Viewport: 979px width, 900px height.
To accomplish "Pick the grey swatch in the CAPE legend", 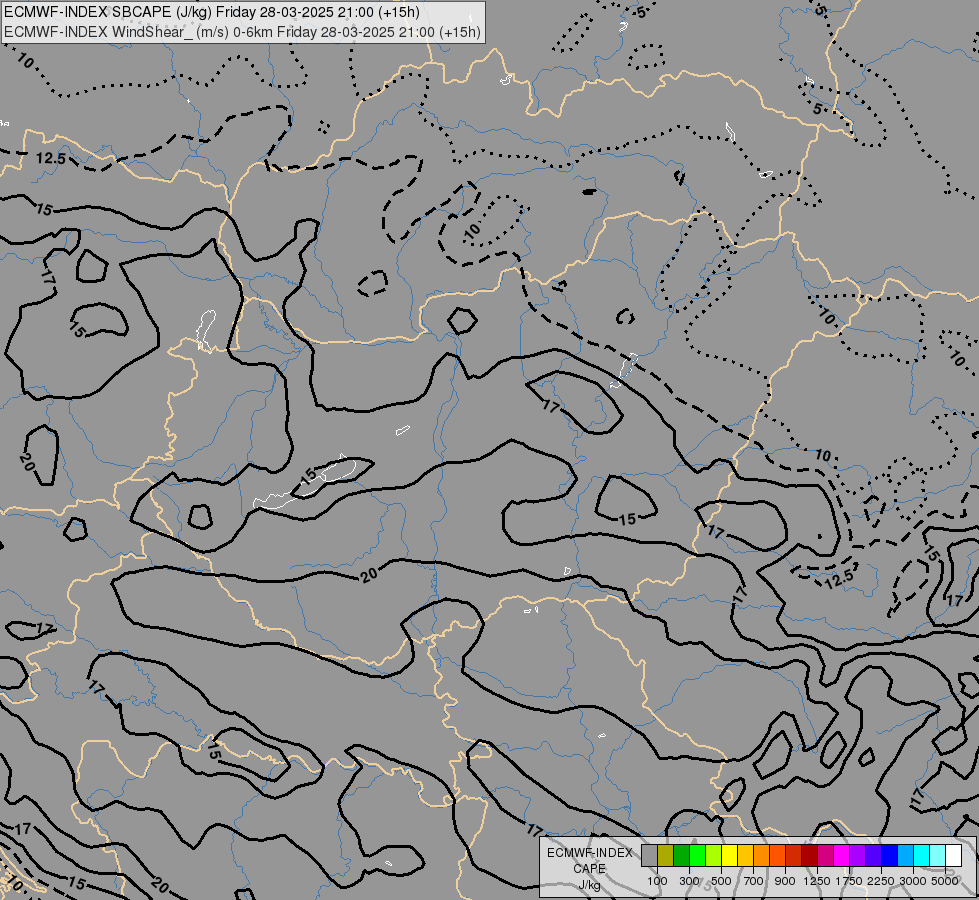I will click(650, 856).
